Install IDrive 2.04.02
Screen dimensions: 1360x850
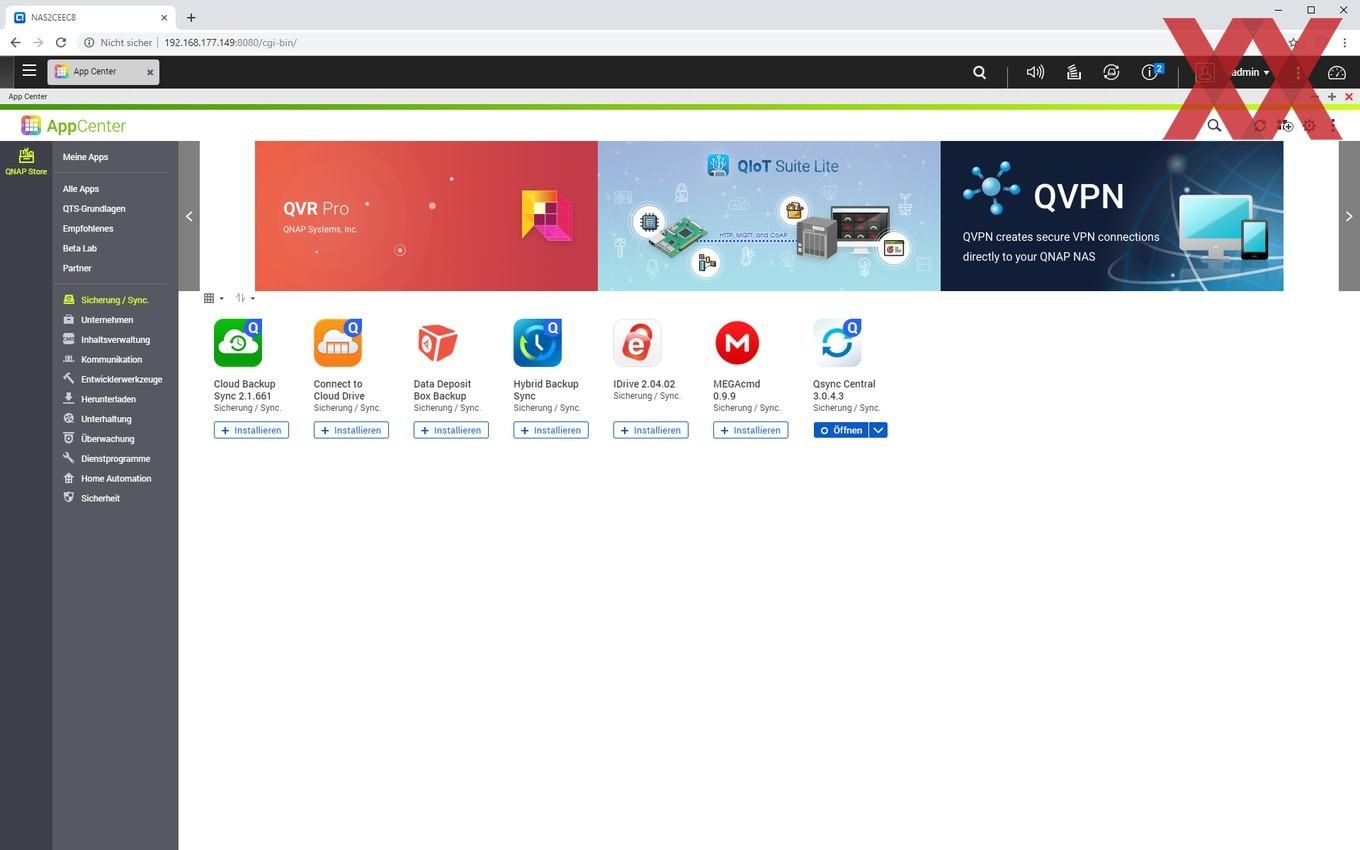coord(651,430)
